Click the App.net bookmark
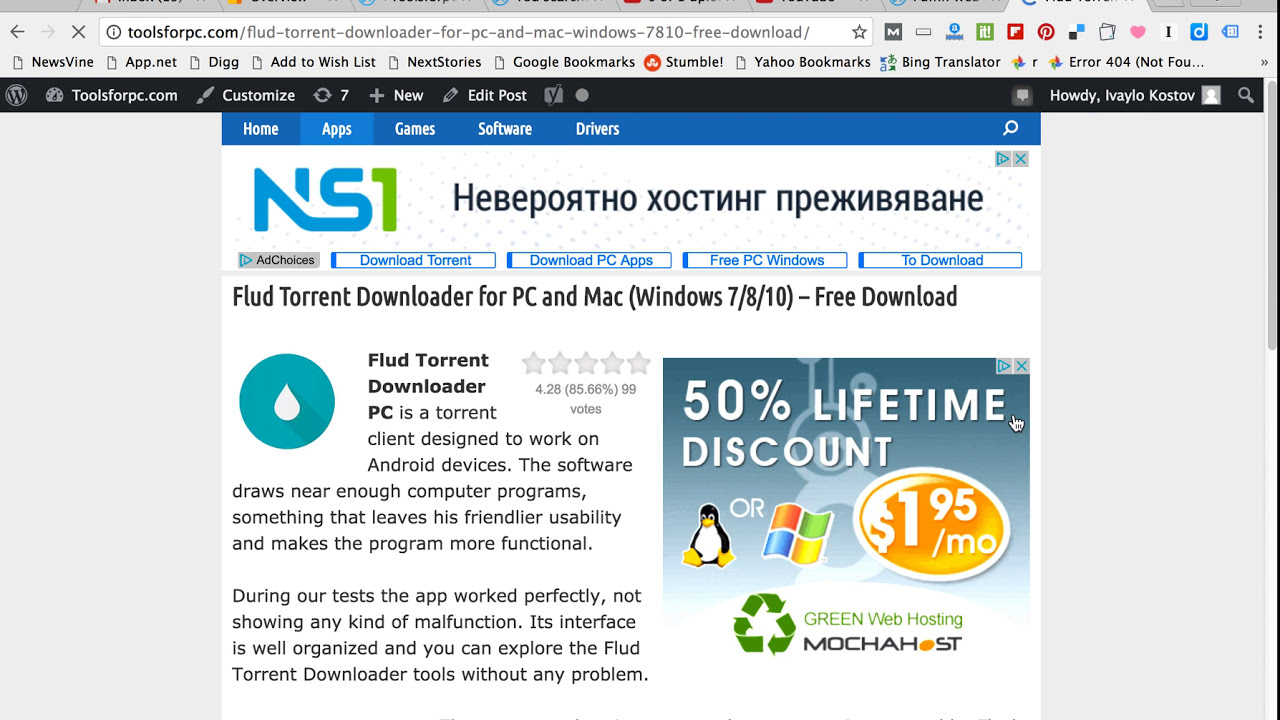The width and height of the screenshot is (1280, 720). 141,62
